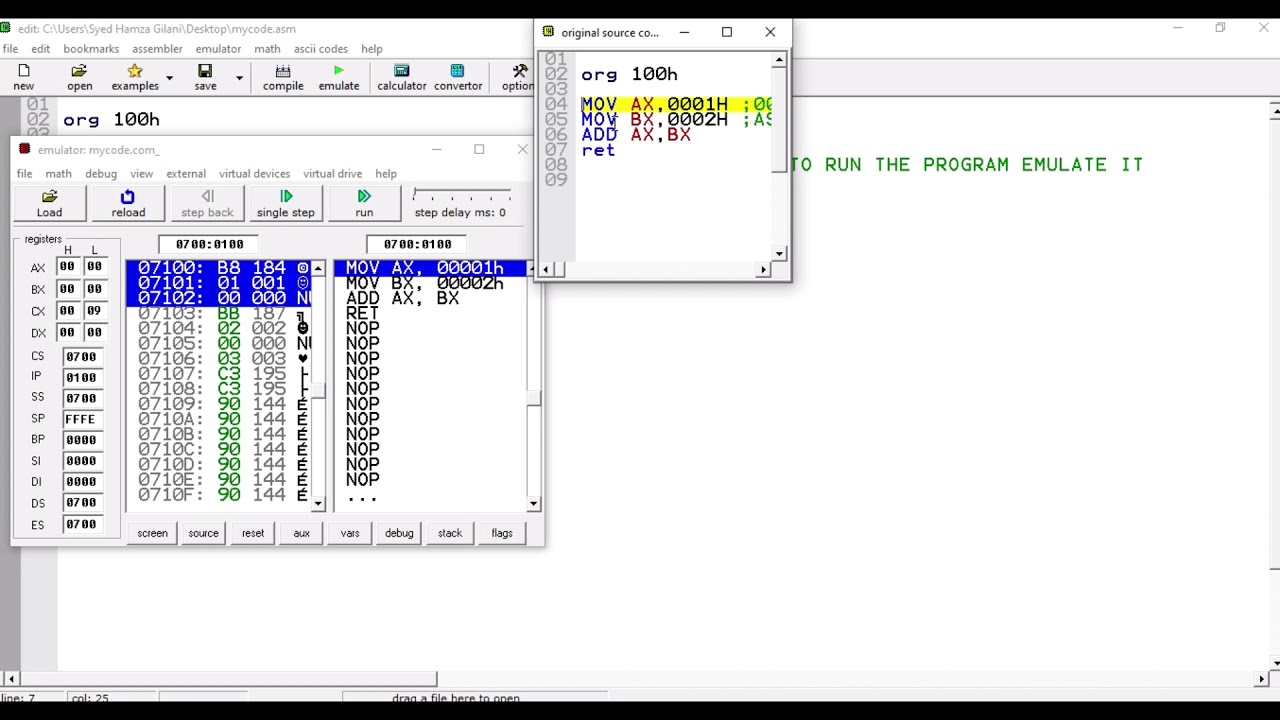Click the ret line in source window
The height and width of the screenshot is (720, 1280).
[x=598, y=150]
